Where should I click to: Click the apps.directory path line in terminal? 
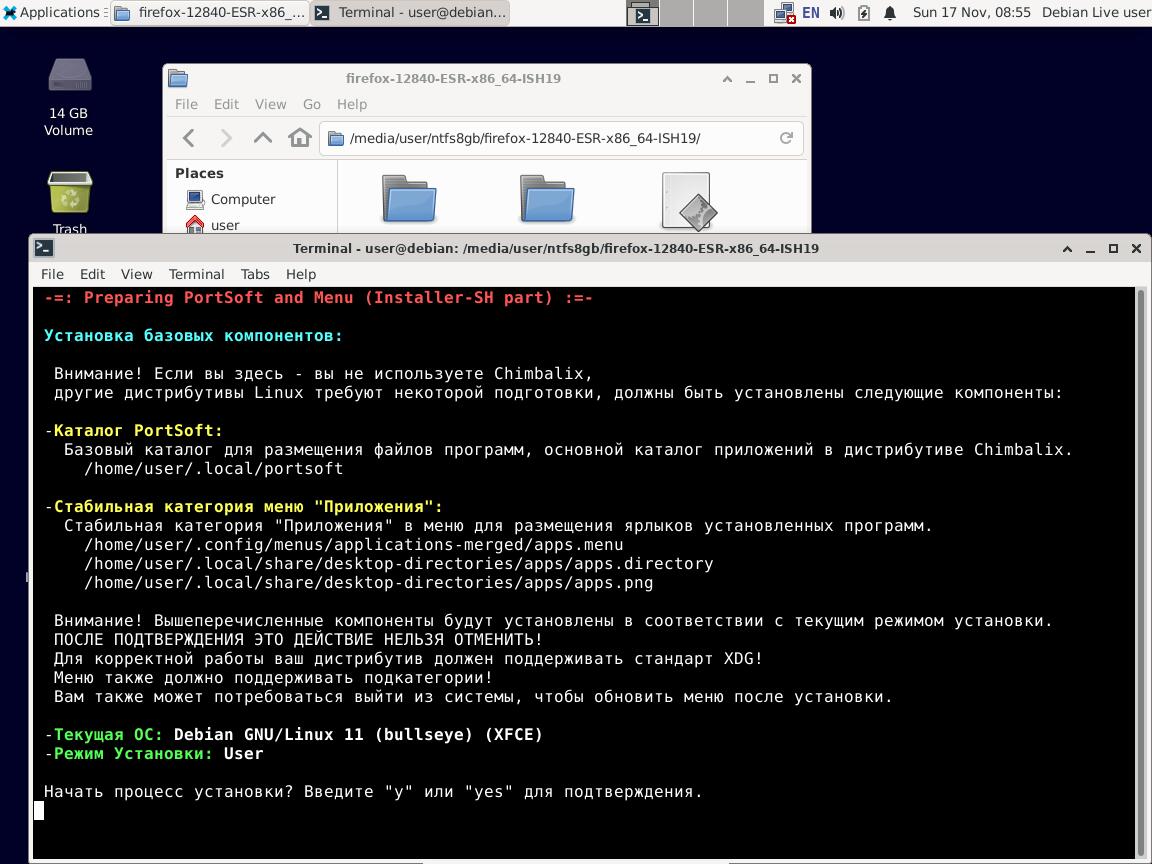click(x=398, y=564)
